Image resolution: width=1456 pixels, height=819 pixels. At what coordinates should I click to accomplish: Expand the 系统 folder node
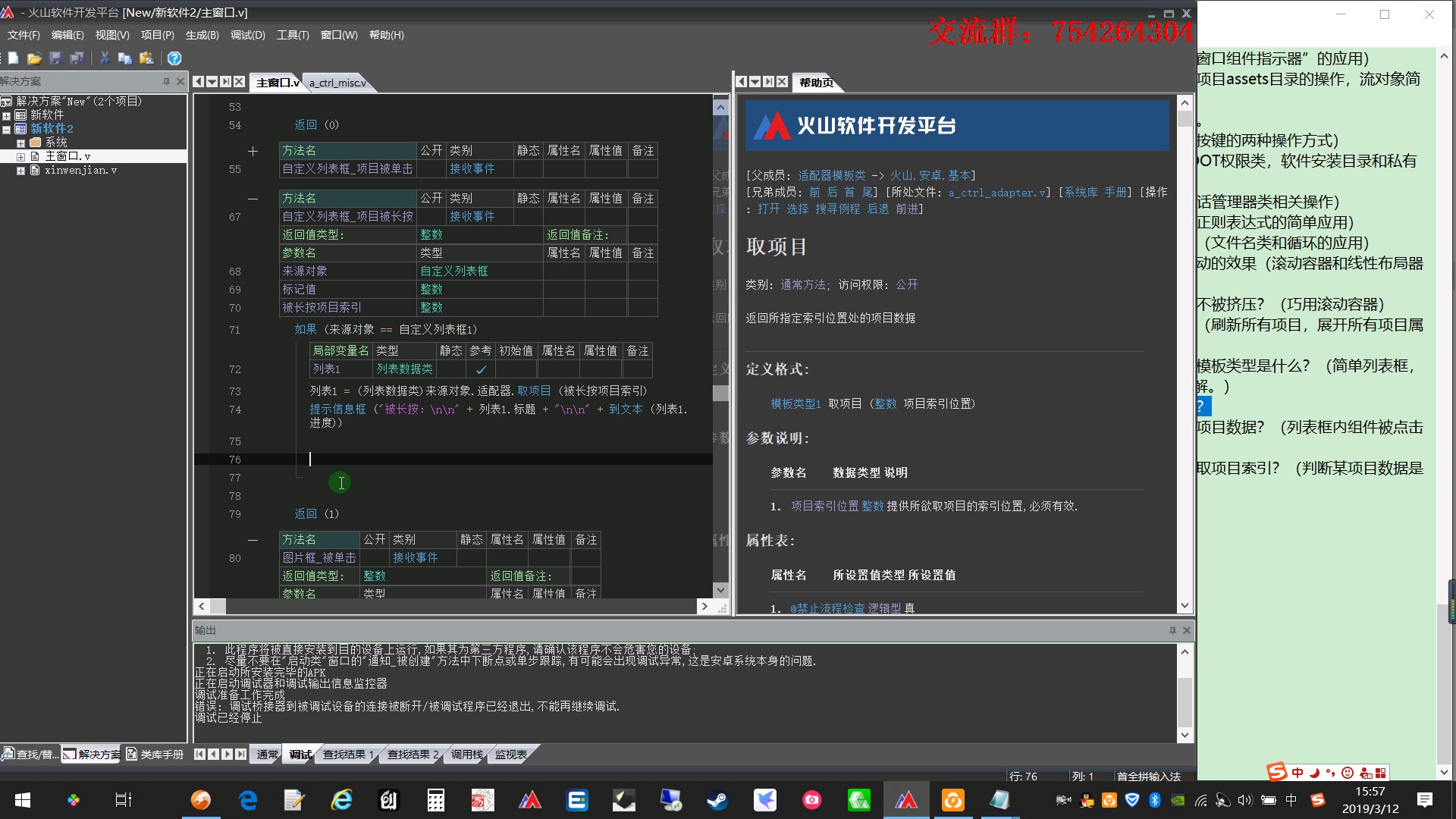click(x=20, y=143)
